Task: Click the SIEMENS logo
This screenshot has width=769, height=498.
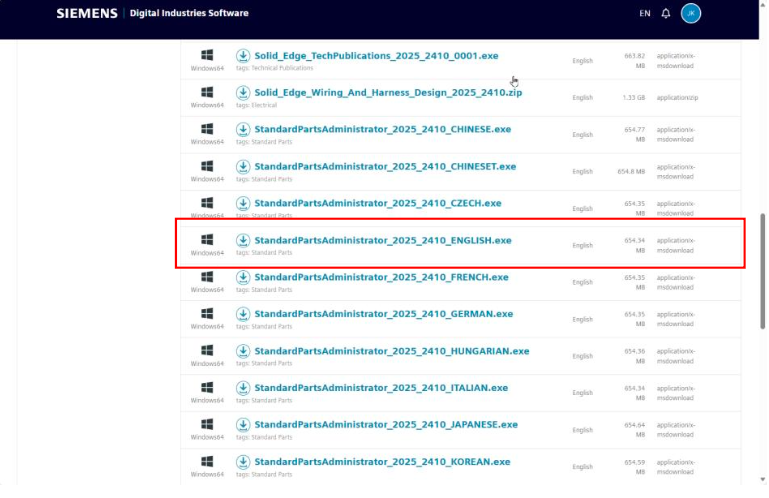Action: click(x=87, y=13)
